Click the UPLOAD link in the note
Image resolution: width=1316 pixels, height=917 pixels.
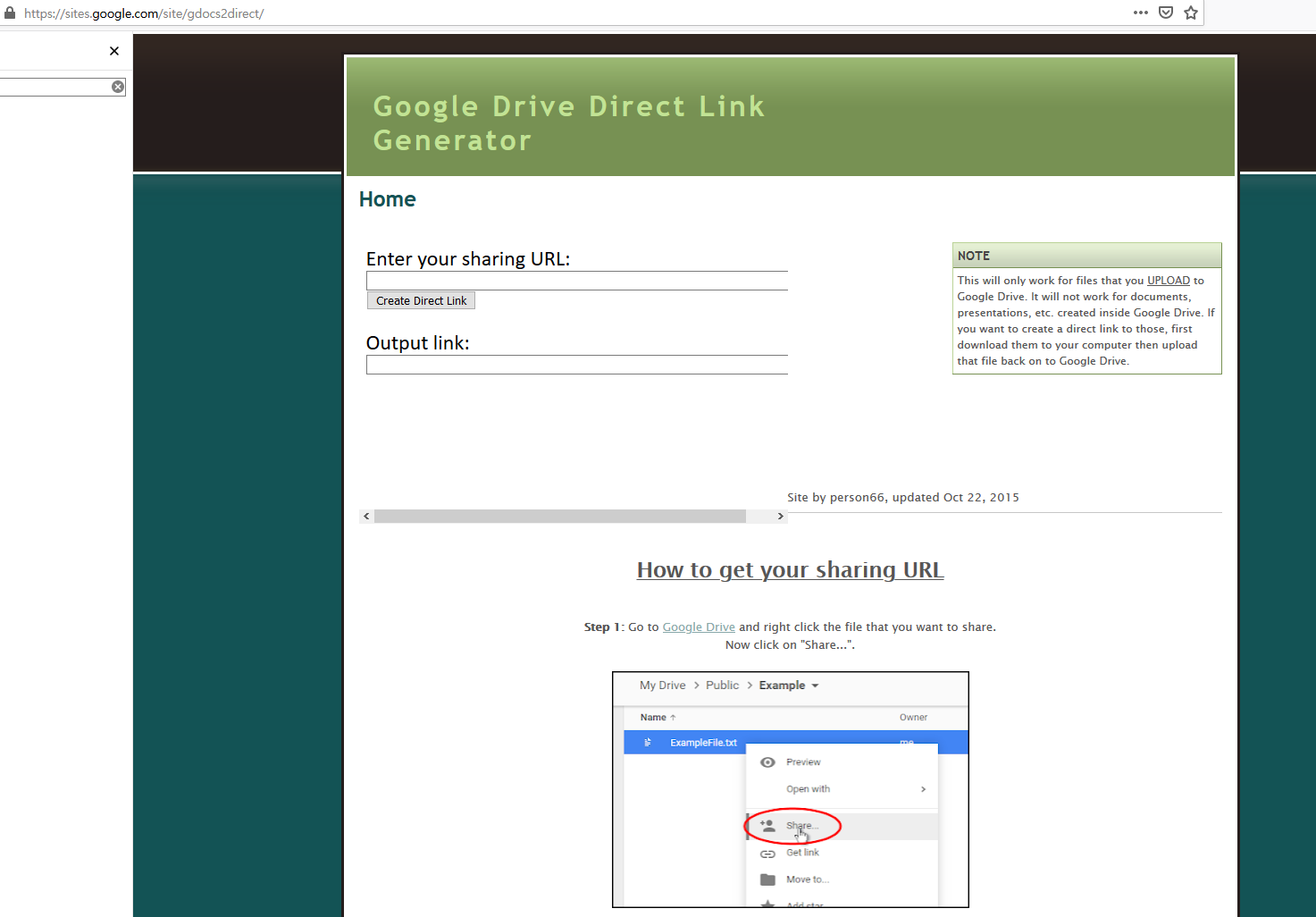coord(1169,281)
